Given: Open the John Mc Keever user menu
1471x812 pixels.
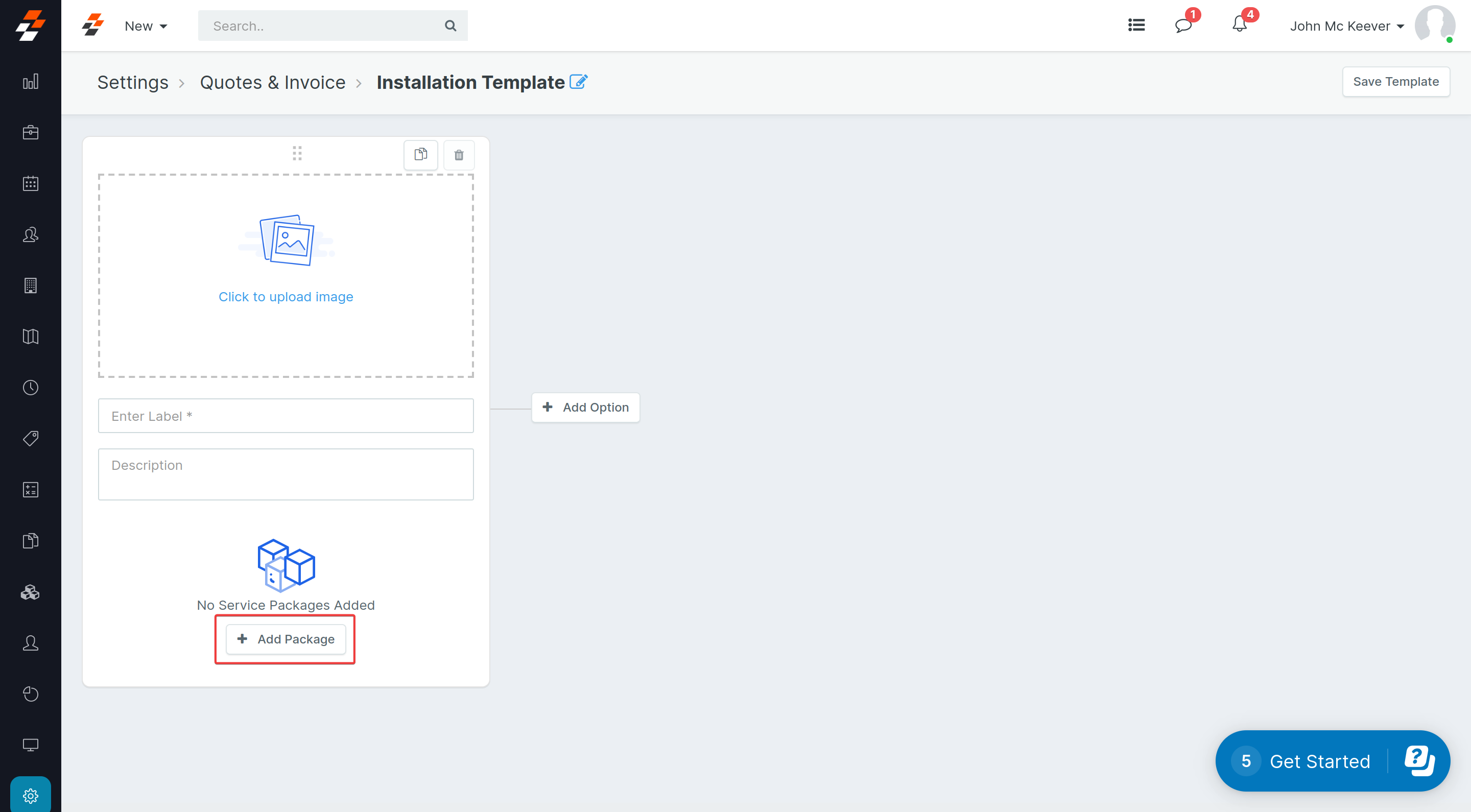Looking at the screenshot, I should [1346, 26].
